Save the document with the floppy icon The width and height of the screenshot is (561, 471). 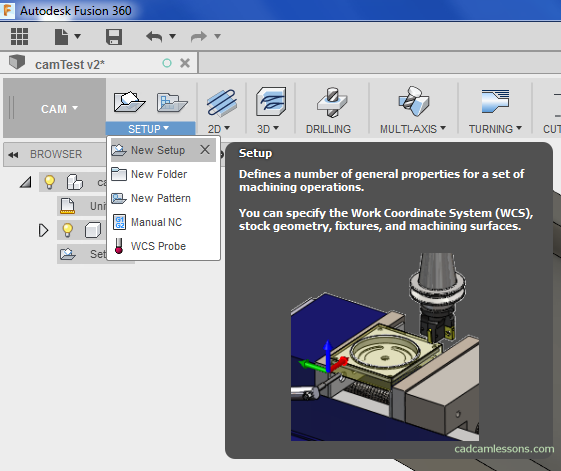pyautogui.click(x=114, y=37)
